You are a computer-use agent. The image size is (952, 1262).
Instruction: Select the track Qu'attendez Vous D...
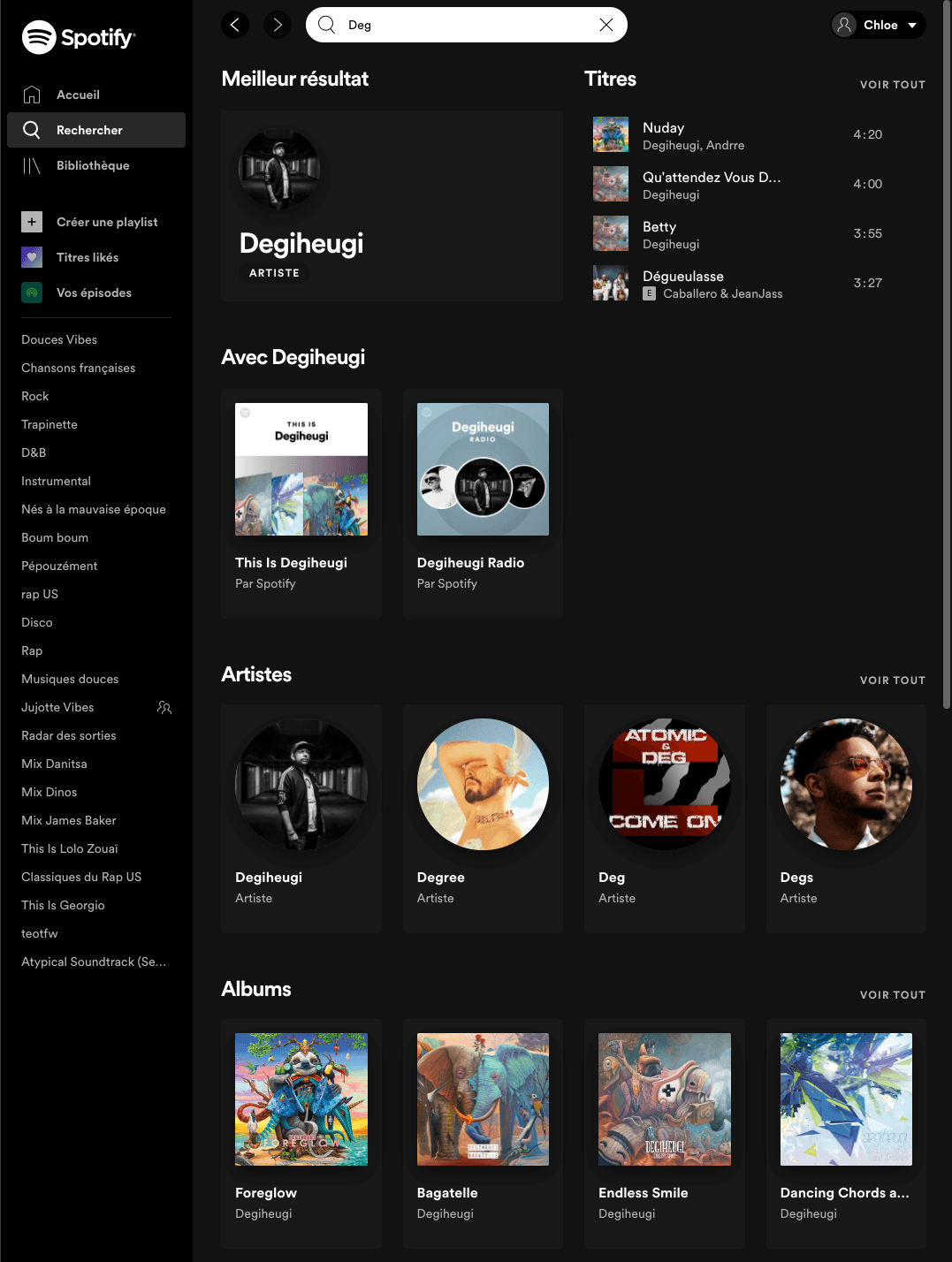(x=755, y=184)
